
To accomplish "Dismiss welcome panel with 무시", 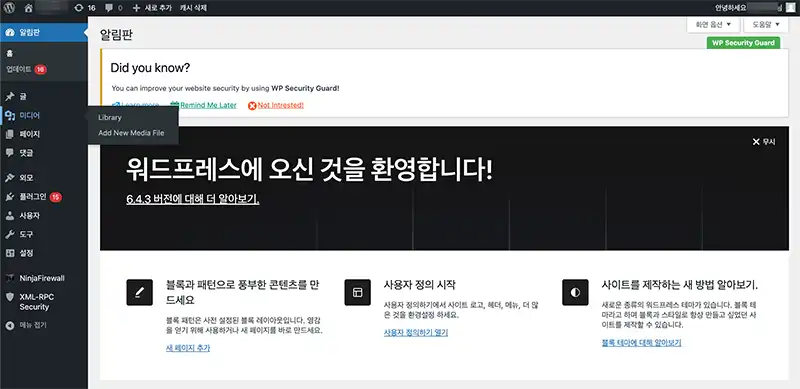I will [x=764, y=142].
